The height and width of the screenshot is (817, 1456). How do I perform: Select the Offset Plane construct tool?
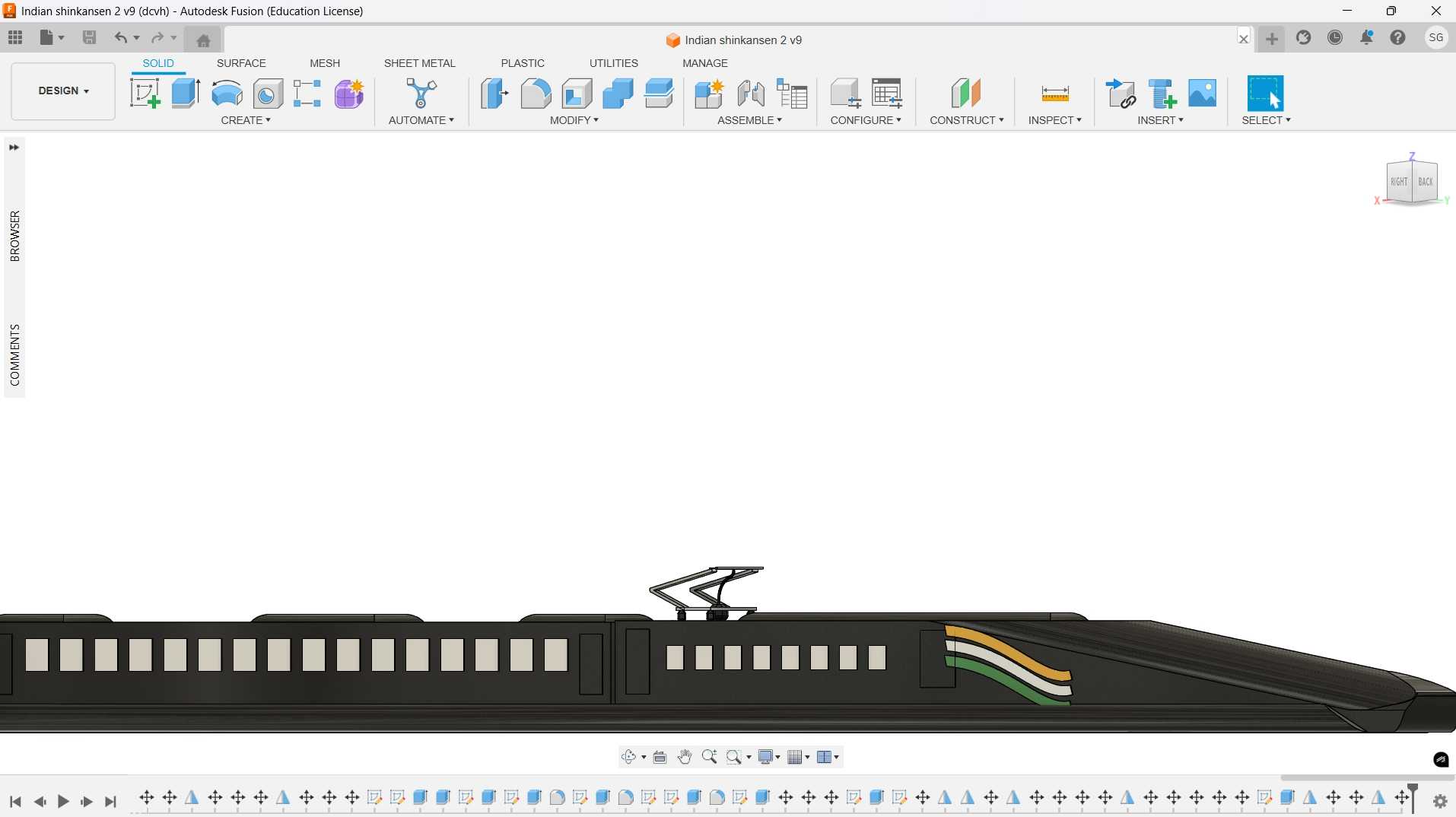pos(966,94)
